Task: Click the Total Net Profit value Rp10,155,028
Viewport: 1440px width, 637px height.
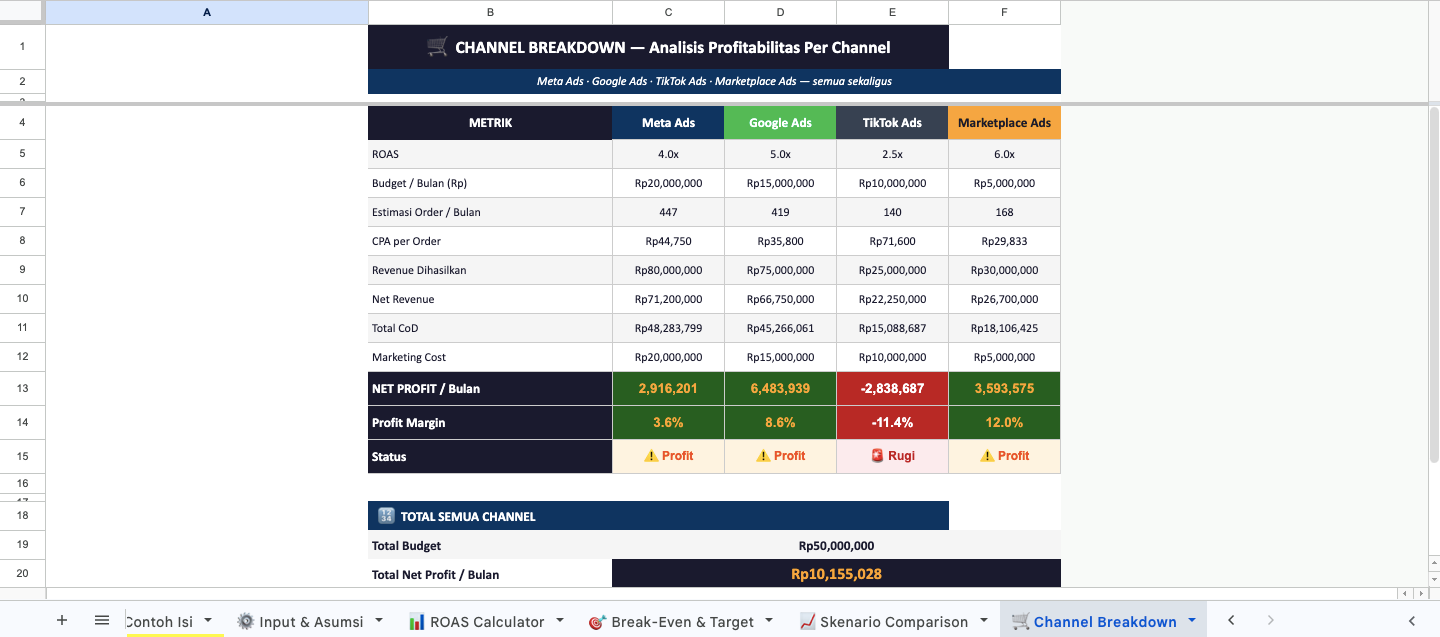Action: [836, 574]
